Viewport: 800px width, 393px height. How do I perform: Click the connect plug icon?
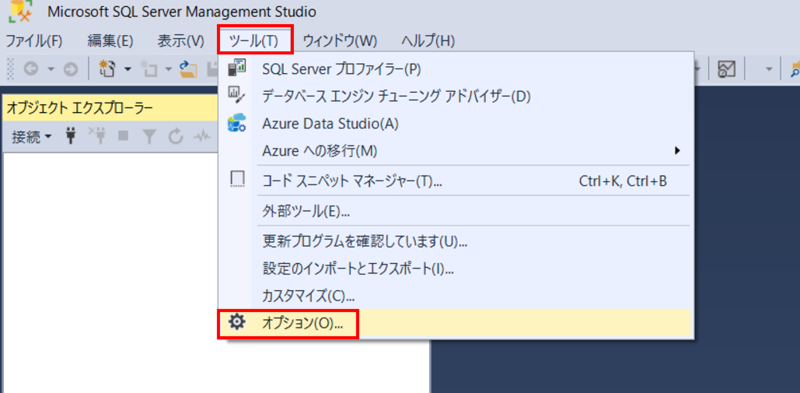(x=71, y=136)
